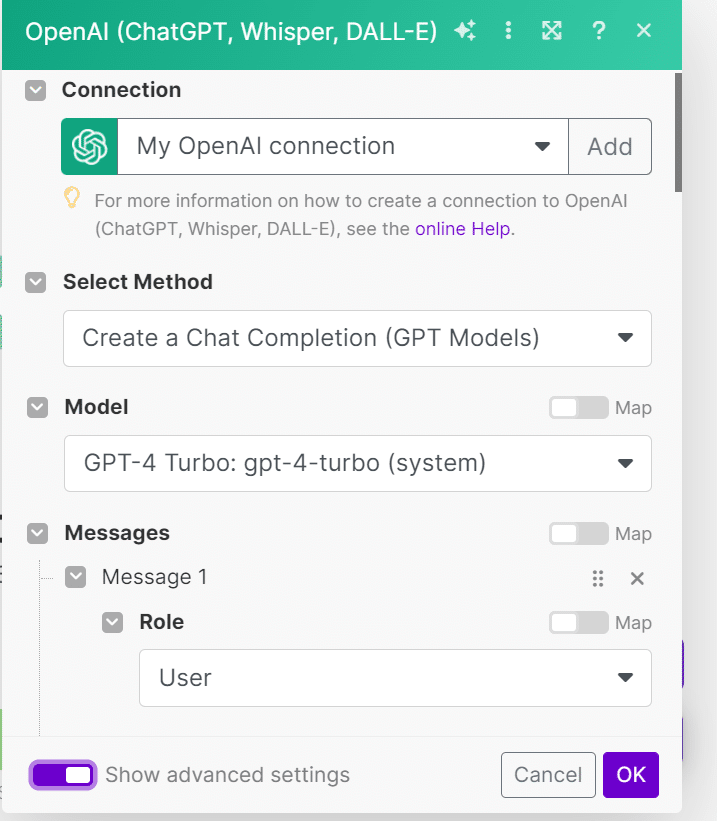717x821 pixels.
Task: Grab the Message 1 drag handle icon
Action: (598, 579)
